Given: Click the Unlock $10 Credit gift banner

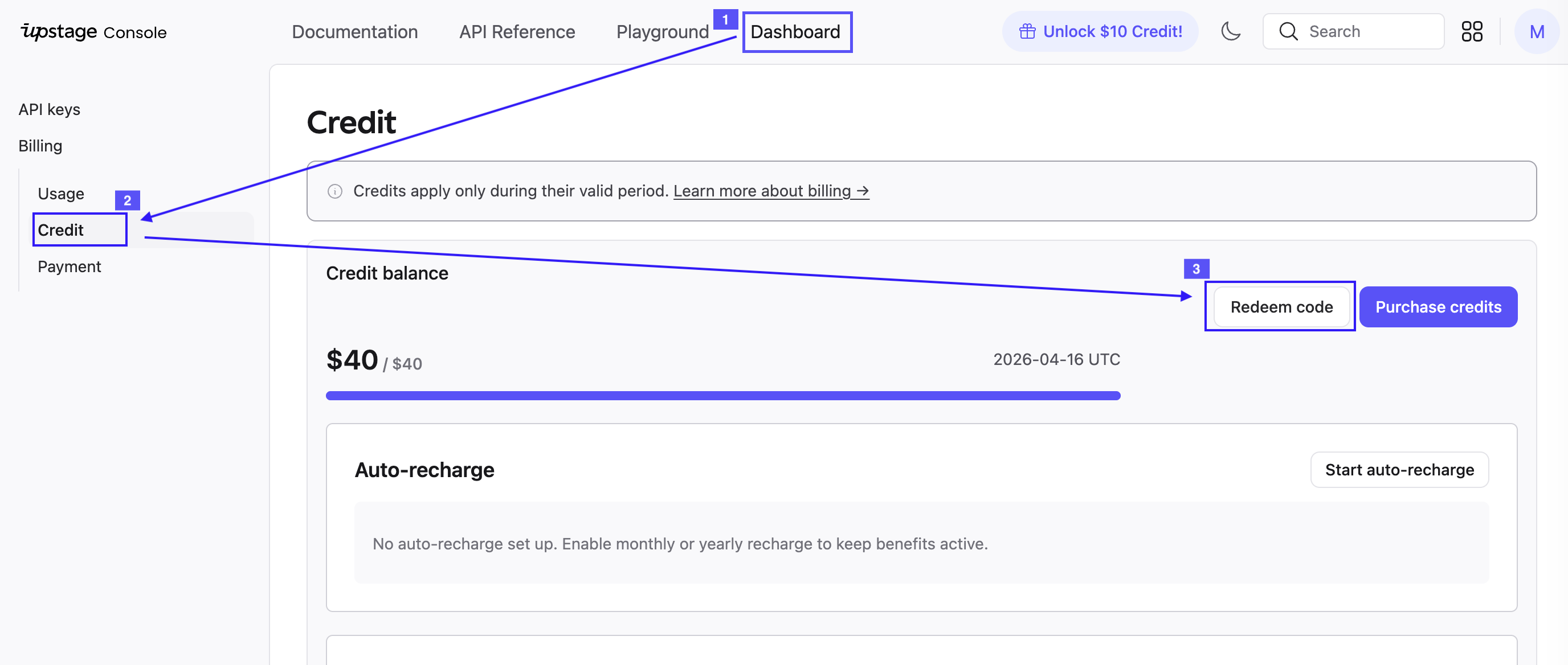Looking at the screenshot, I should (x=1100, y=31).
